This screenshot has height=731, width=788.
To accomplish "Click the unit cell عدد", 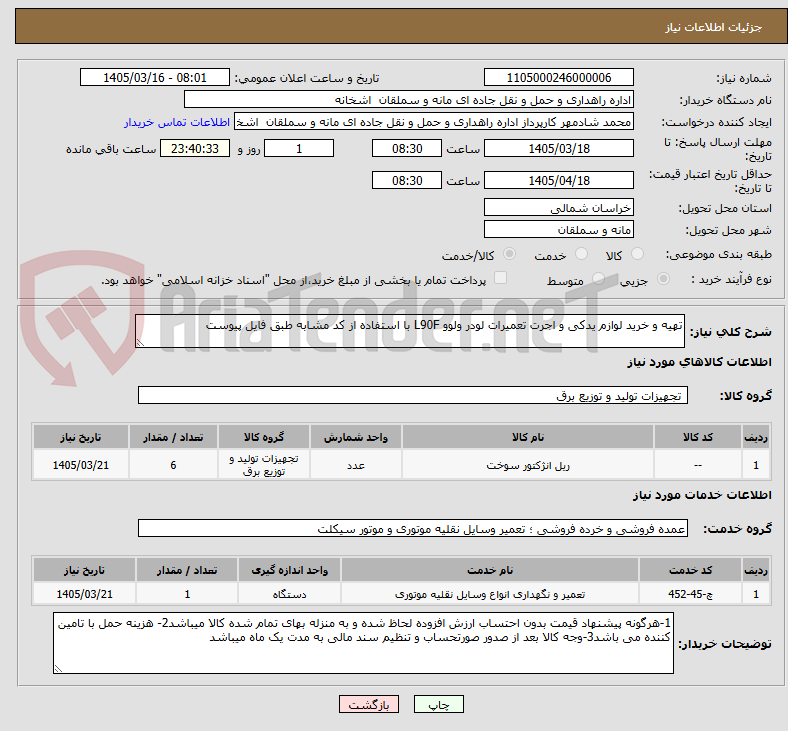I will point(356,465).
